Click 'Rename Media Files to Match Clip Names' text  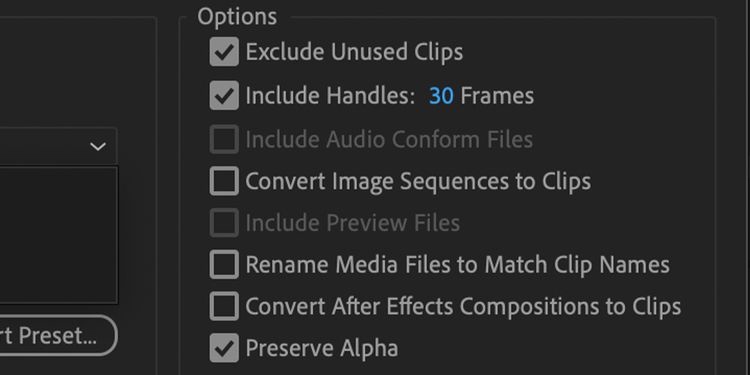pos(458,265)
